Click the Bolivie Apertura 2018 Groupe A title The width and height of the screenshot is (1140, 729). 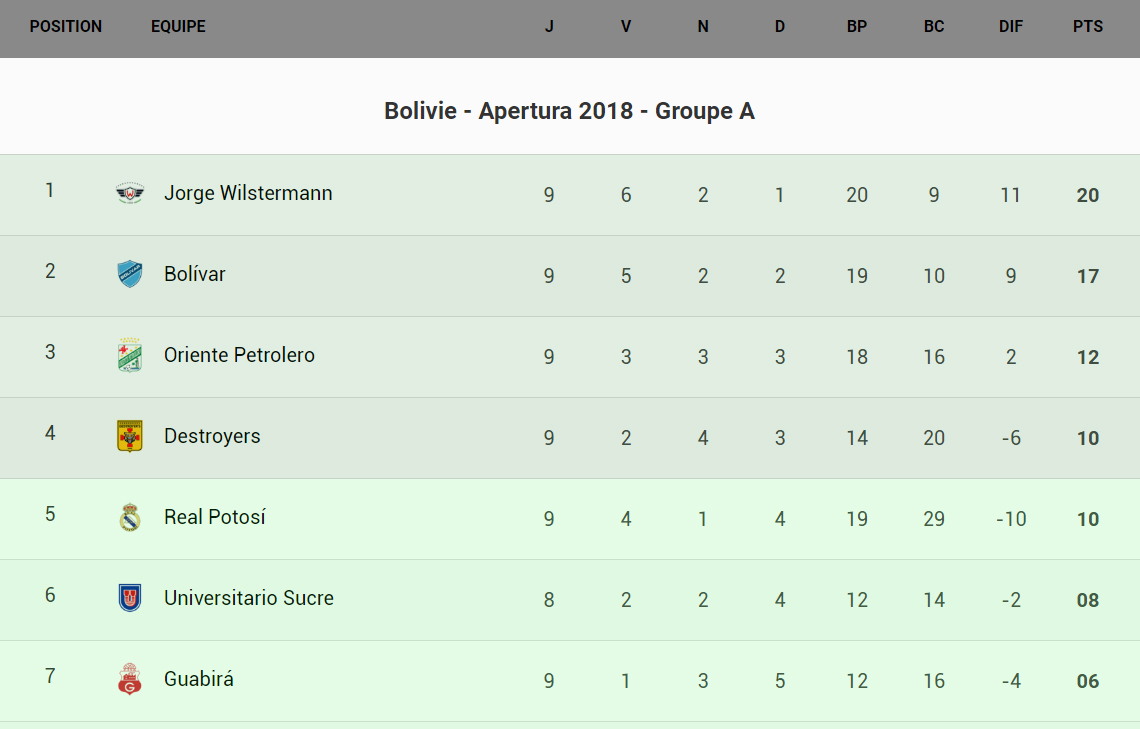pos(569,111)
